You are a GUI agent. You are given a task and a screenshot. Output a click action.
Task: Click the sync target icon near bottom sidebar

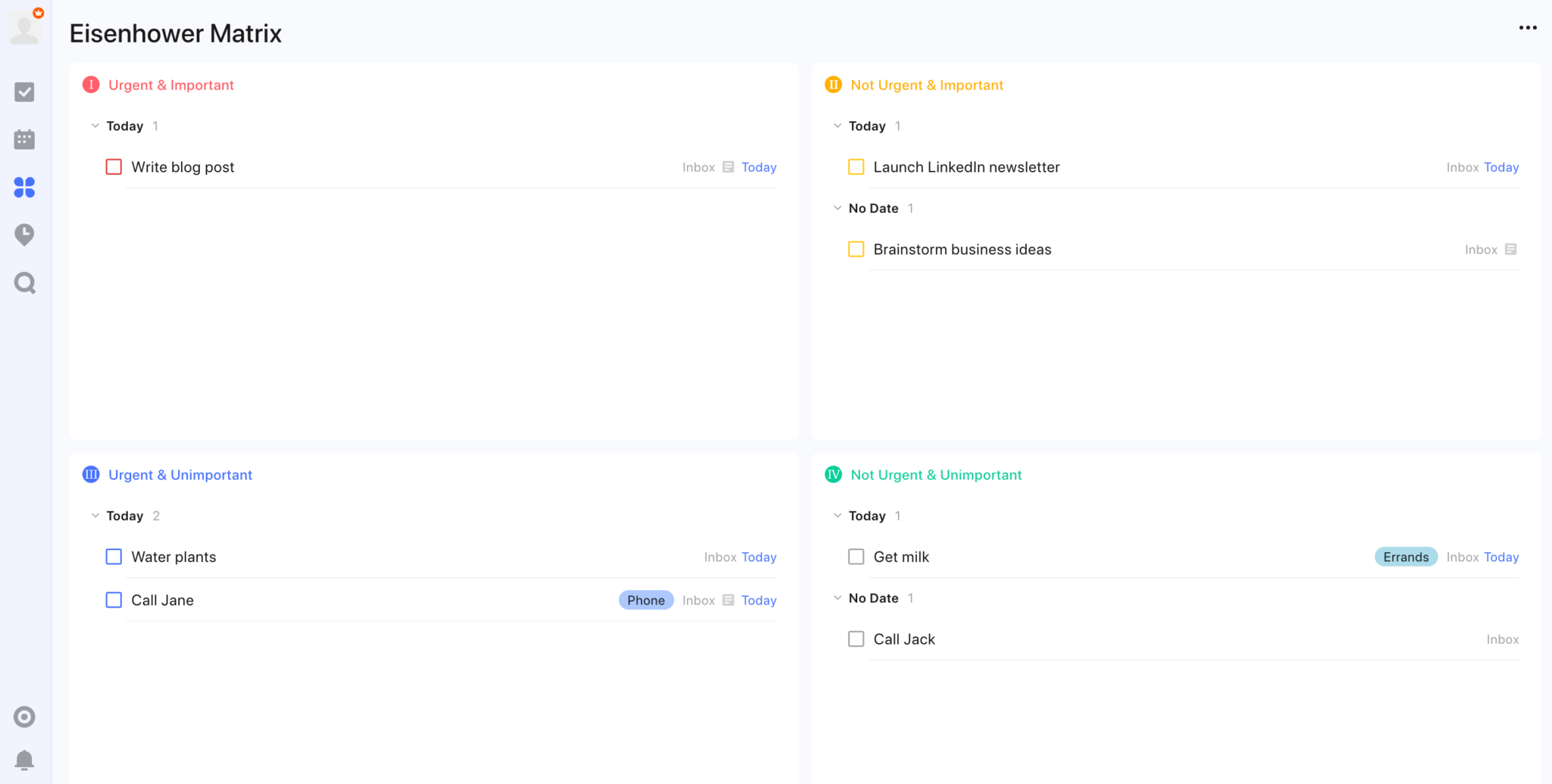tap(24, 717)
